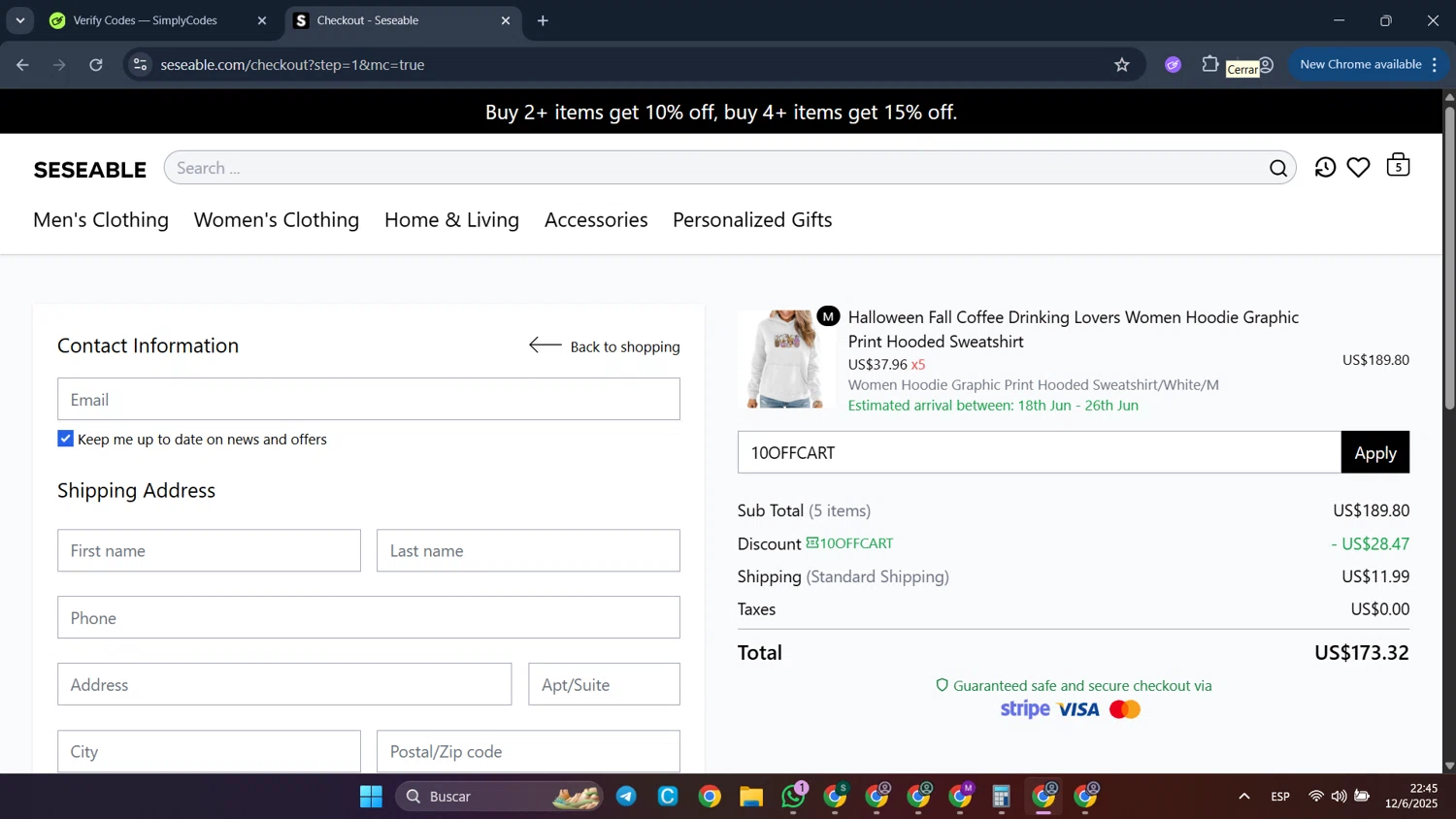
Task: Focus the First name field
Action: tap(209, 550)
